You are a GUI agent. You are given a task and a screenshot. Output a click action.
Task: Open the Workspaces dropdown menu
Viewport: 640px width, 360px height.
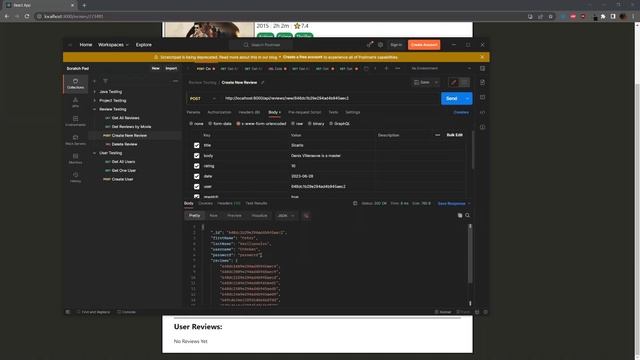pos(113,45)
